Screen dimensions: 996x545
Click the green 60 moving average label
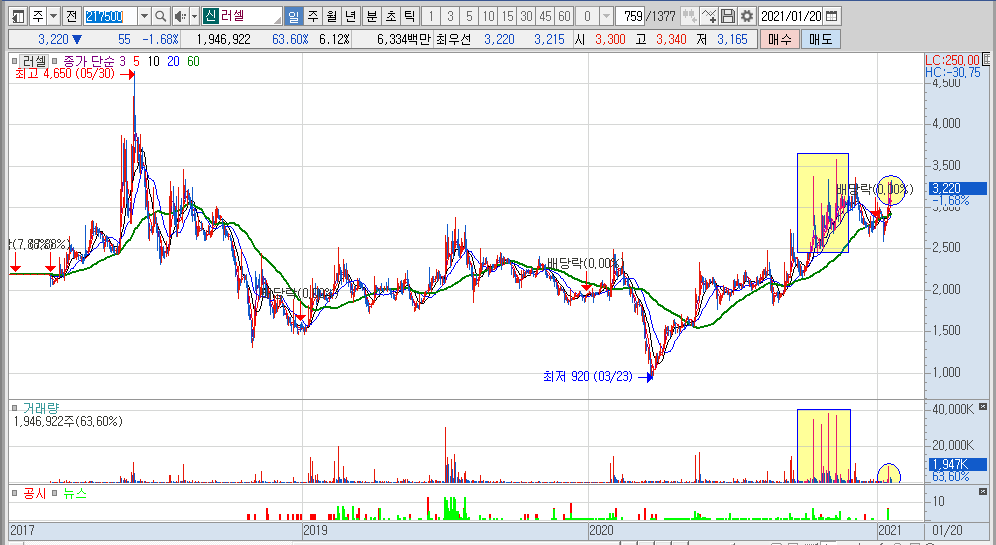[x=193, y=61]
